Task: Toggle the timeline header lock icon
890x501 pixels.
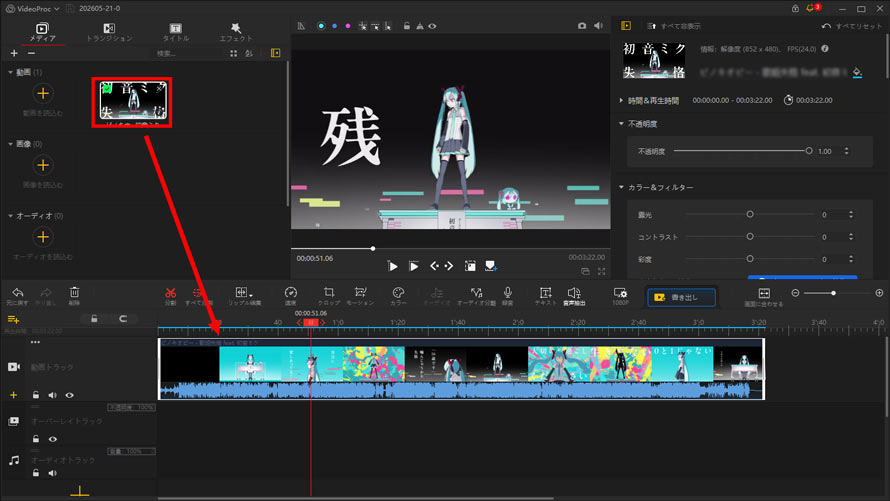Action: click(x=94, y=319)
